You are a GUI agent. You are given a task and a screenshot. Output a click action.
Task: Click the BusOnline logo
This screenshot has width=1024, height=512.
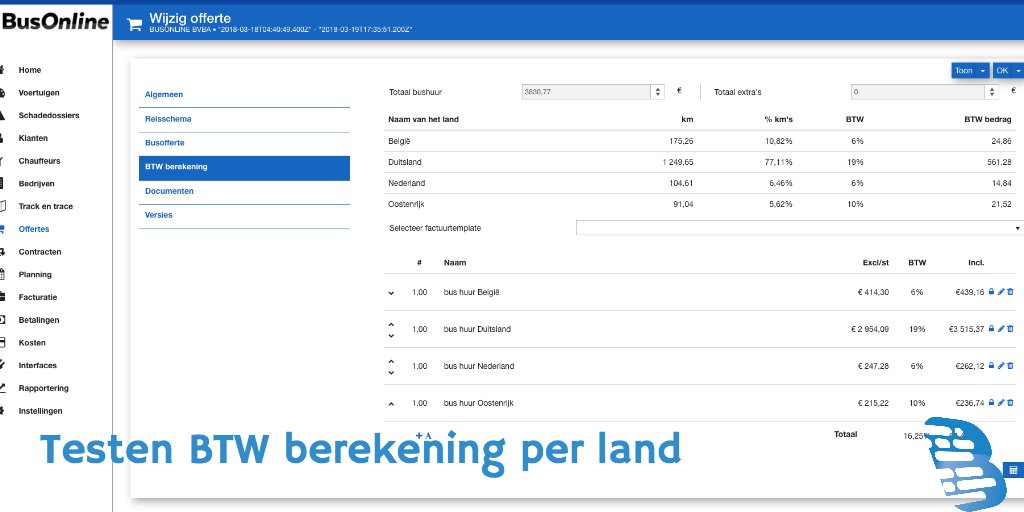(55, 22)
